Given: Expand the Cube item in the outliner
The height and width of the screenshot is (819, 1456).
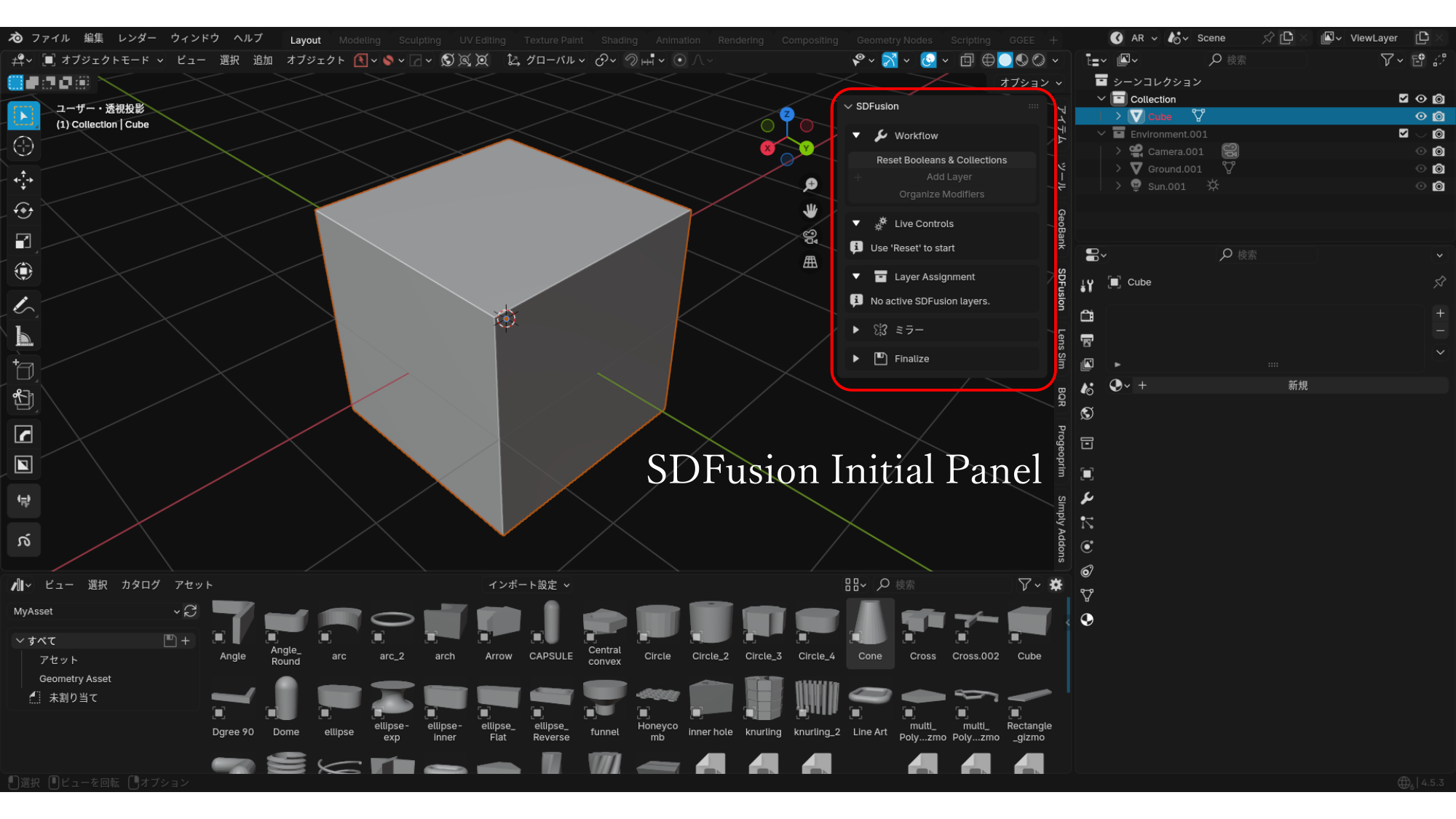Looking at the screenshot, I should coord(1118,116).
